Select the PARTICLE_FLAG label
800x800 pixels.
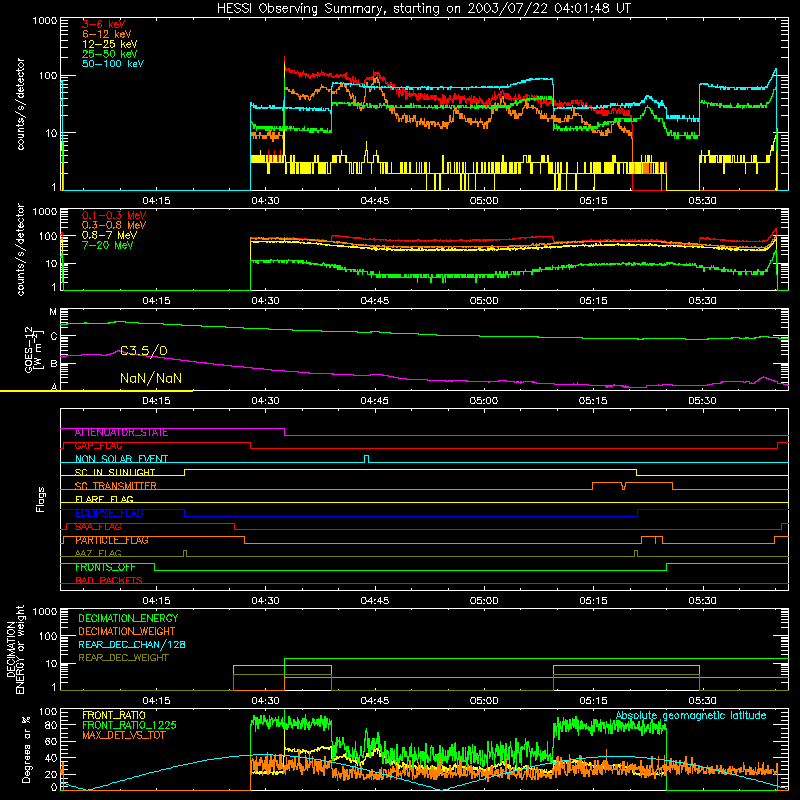(112, 540)
